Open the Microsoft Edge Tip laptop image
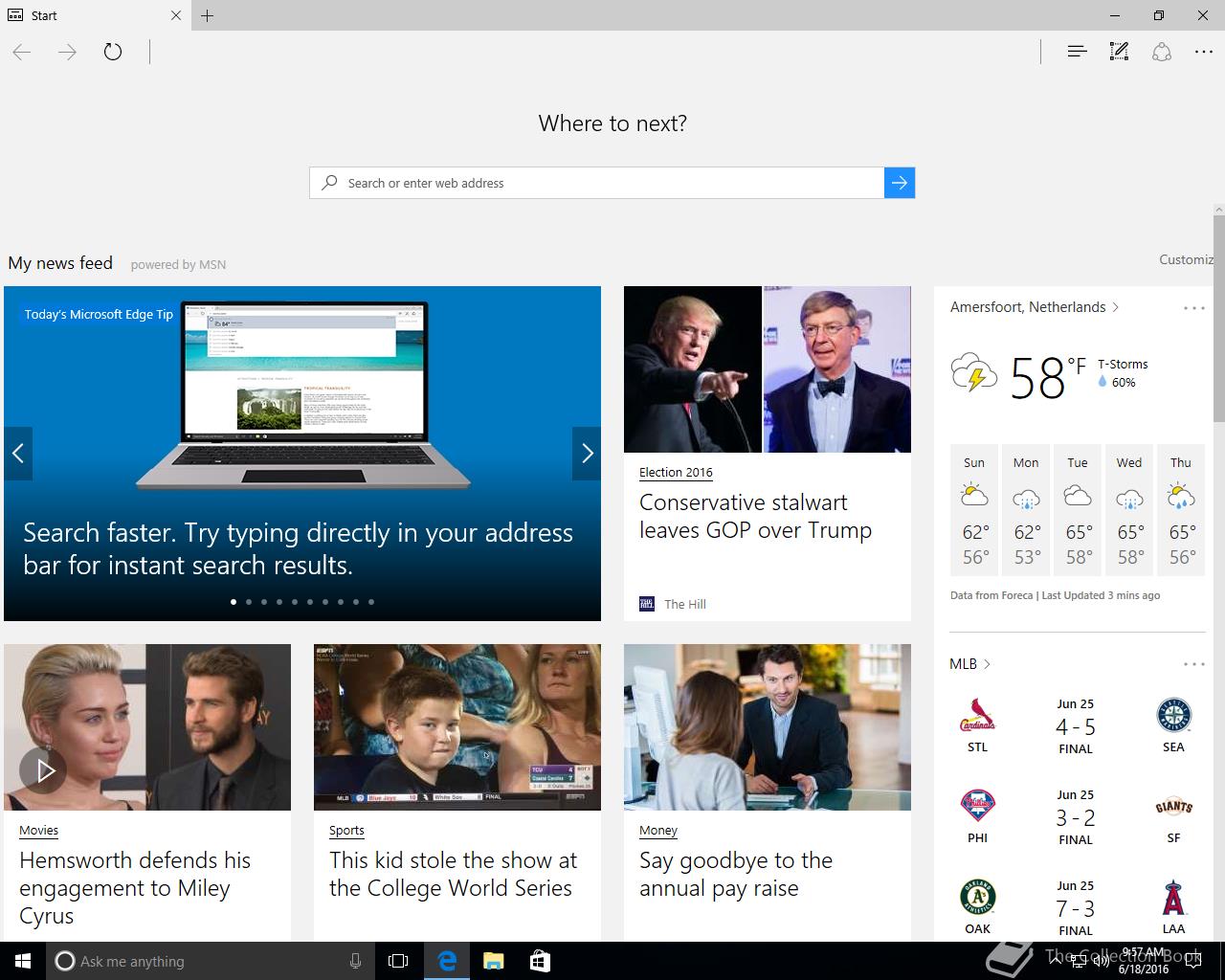 [303, 395]
